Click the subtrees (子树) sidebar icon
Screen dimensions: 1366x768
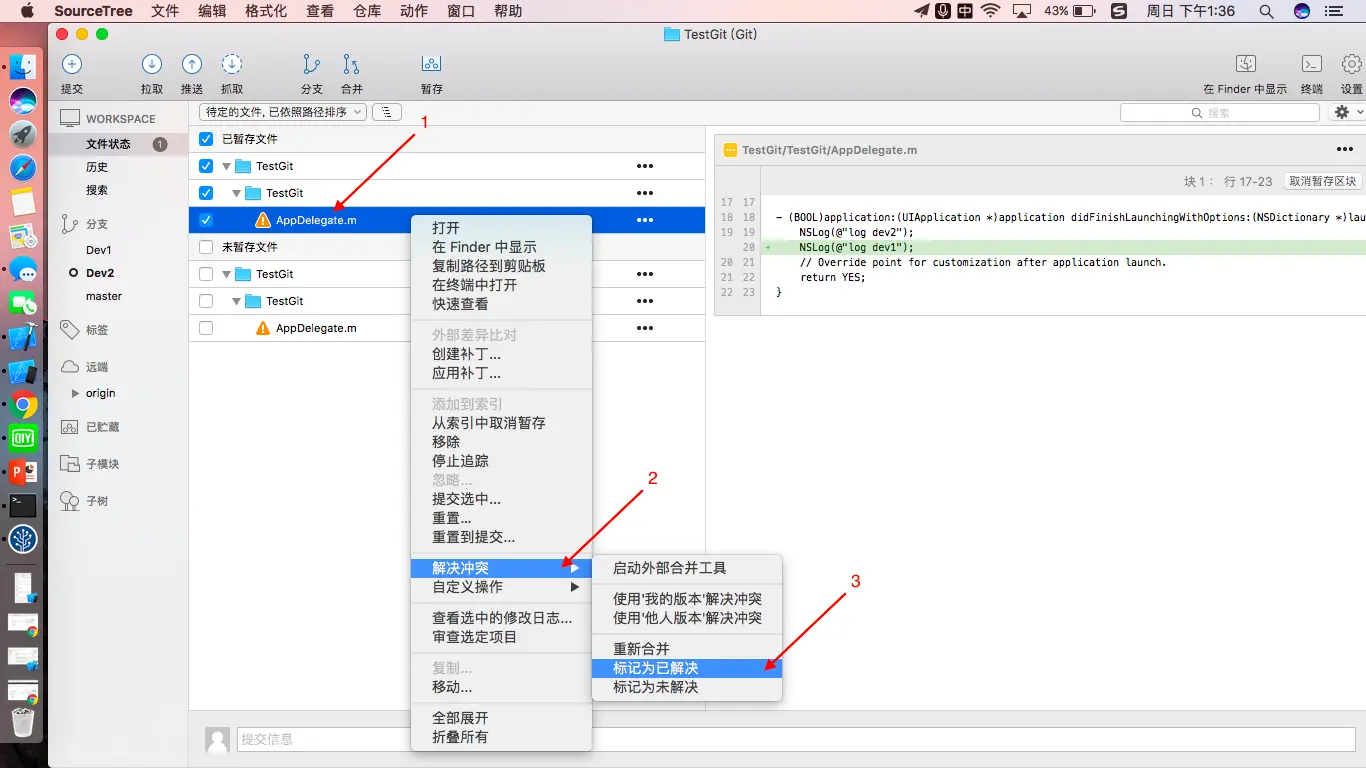pos(69,501)
